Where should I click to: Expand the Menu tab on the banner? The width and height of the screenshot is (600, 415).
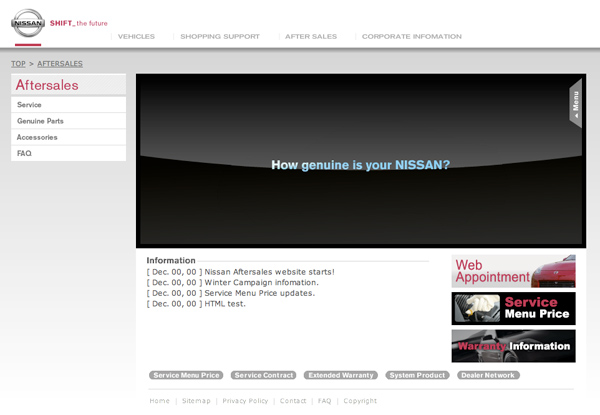575,103
